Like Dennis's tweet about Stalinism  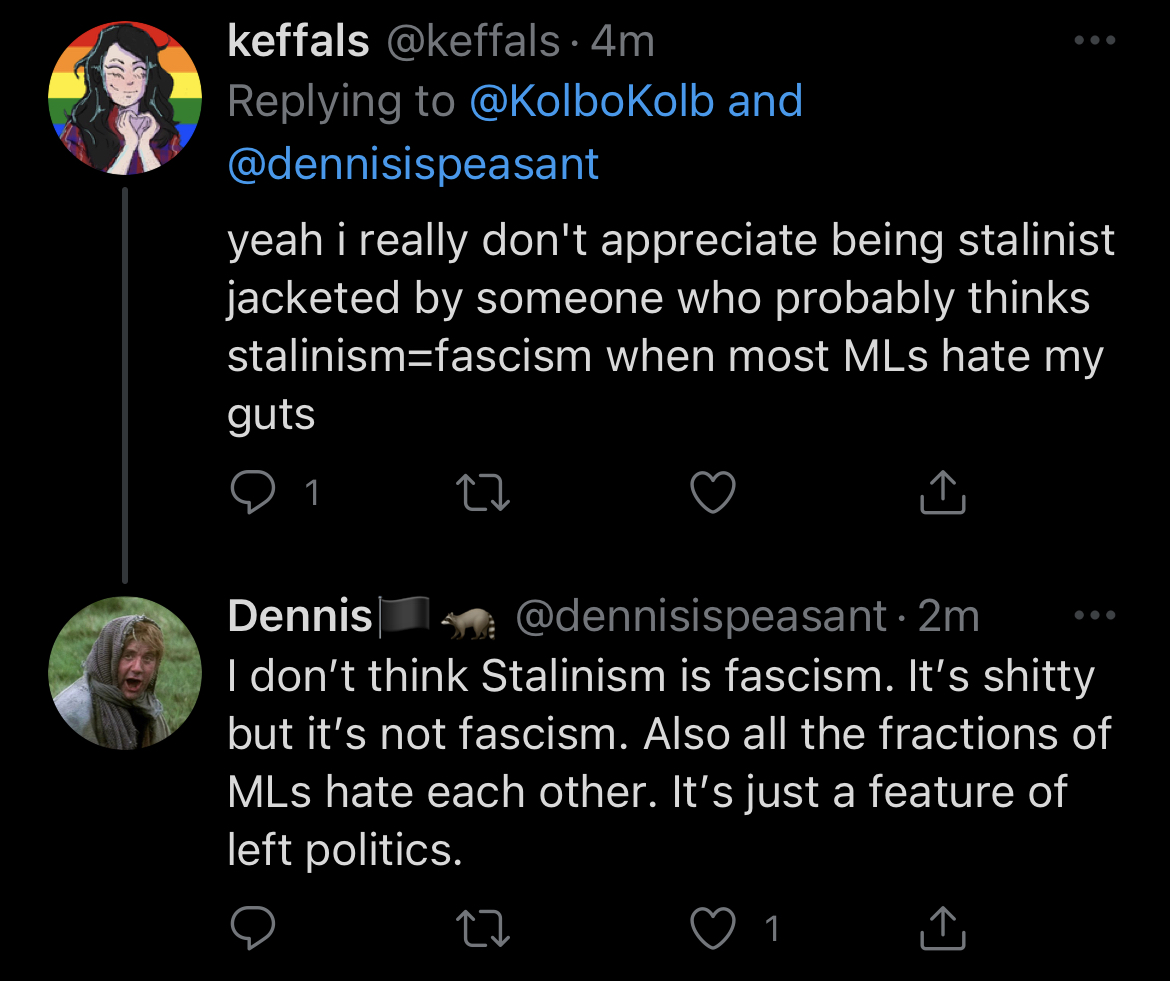[x=713, y=927]
